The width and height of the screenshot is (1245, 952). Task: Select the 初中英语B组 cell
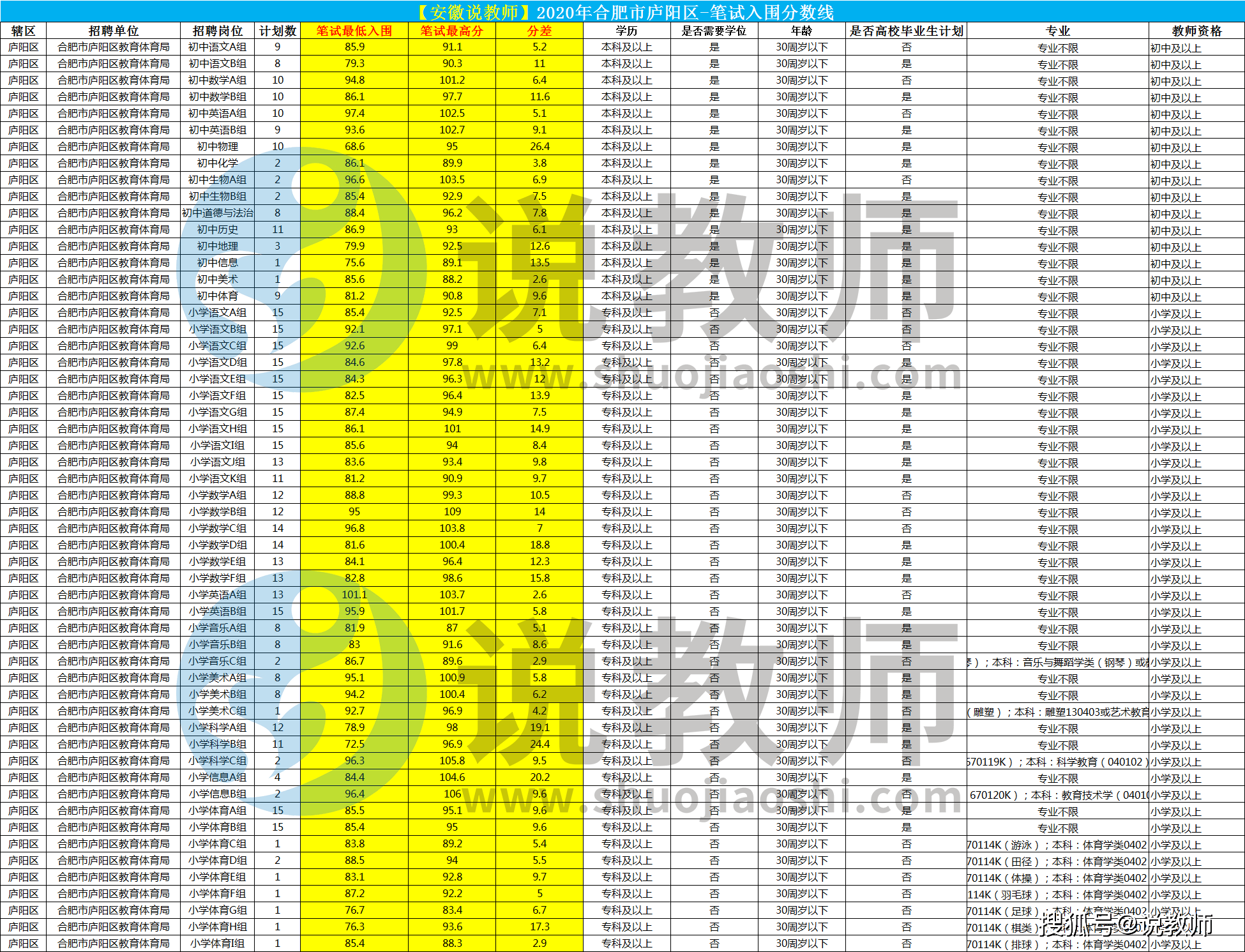[x=217, y=130]
